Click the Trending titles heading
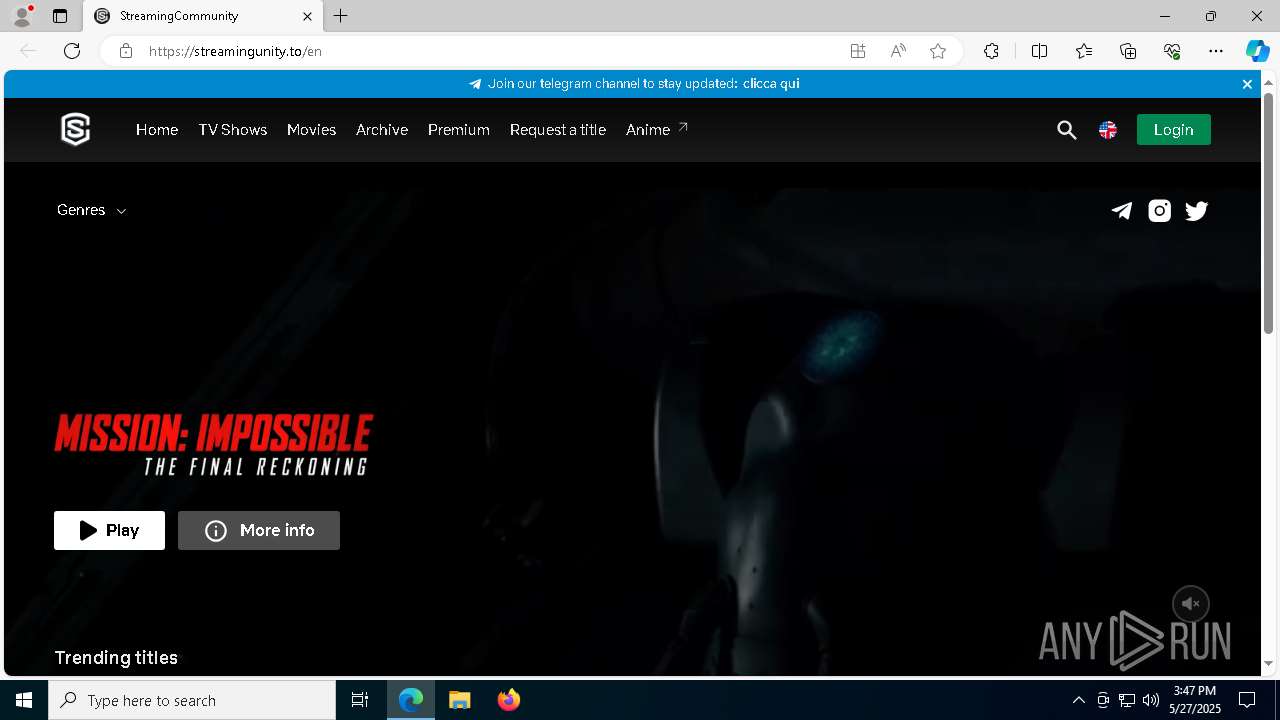Screen dimensions: 1280x720 (x=116, y=657)
